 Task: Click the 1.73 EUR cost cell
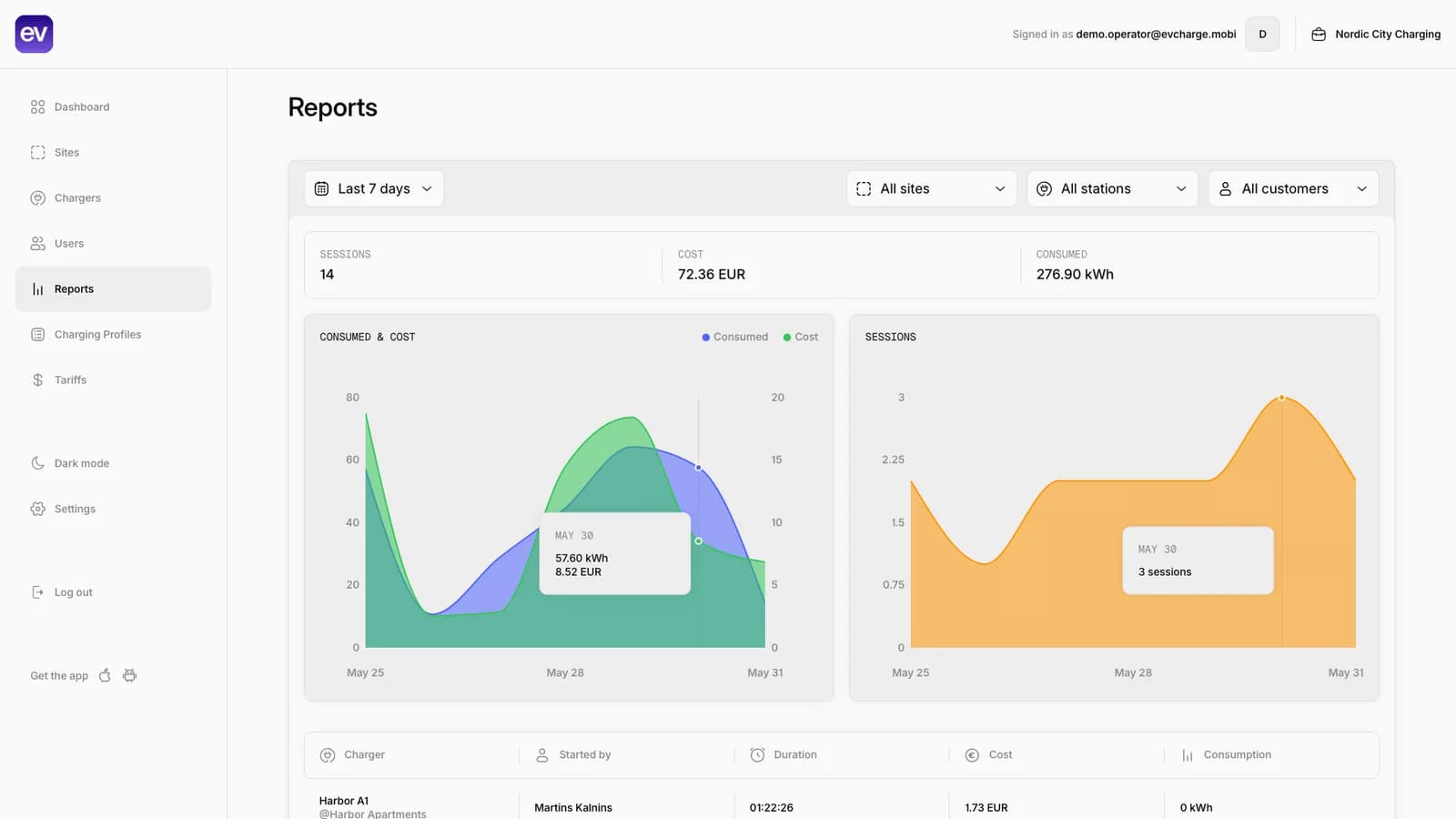[986, 807]
